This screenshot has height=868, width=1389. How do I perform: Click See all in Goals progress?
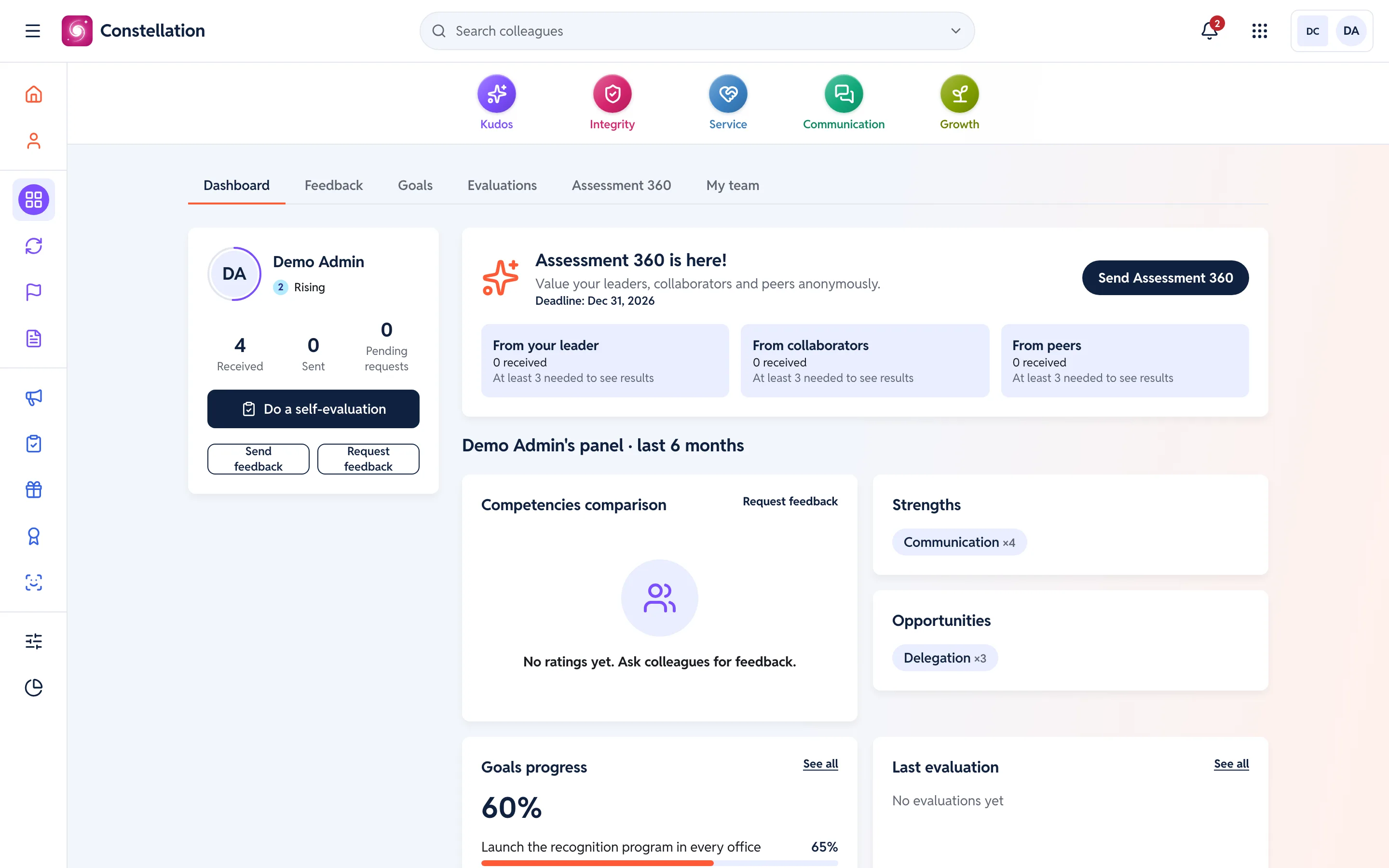[x=820, y=763]
